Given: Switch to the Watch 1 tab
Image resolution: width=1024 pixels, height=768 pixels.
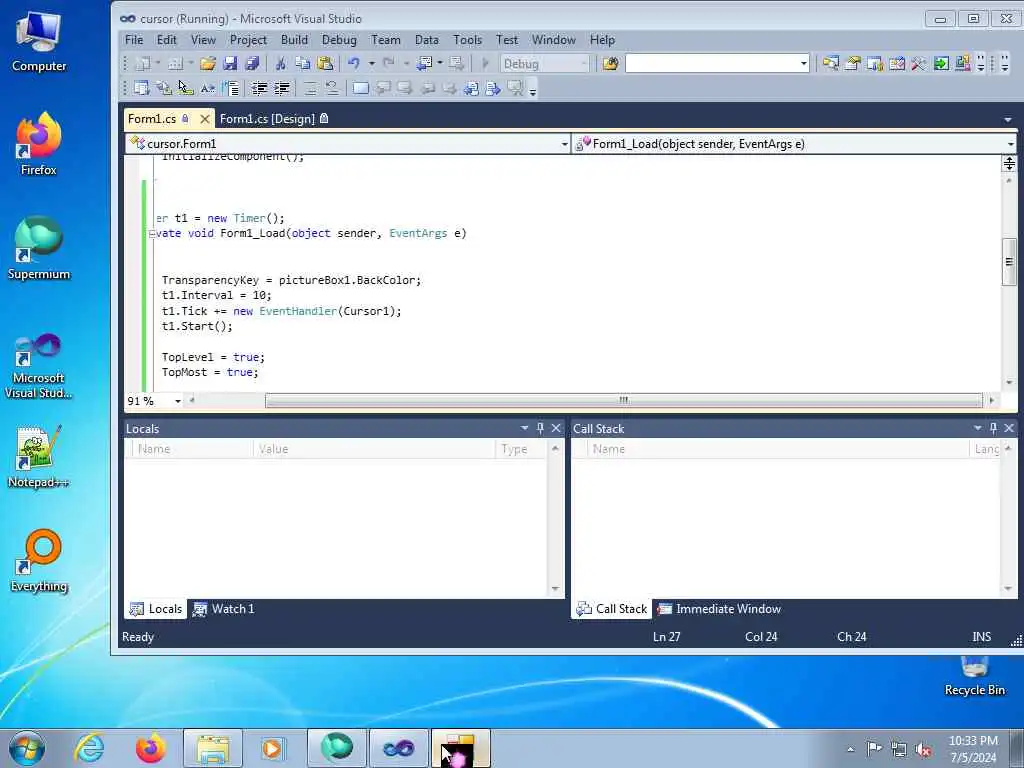Looking at the screenshot, I should coord(223,609).
